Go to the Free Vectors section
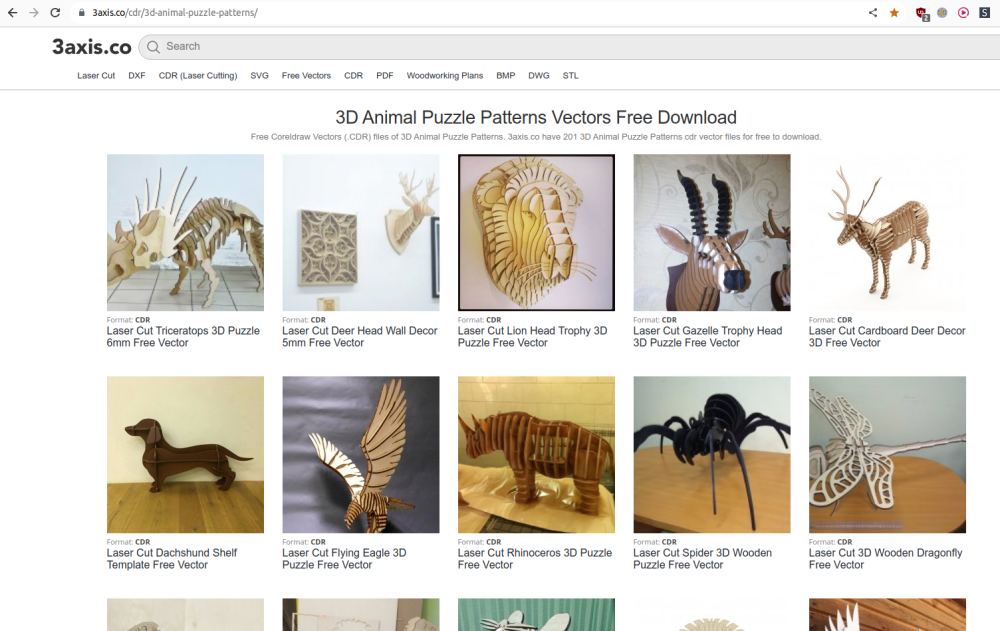Image resolution: width=1000 pixels, height=631 pixels. point(306,76)
